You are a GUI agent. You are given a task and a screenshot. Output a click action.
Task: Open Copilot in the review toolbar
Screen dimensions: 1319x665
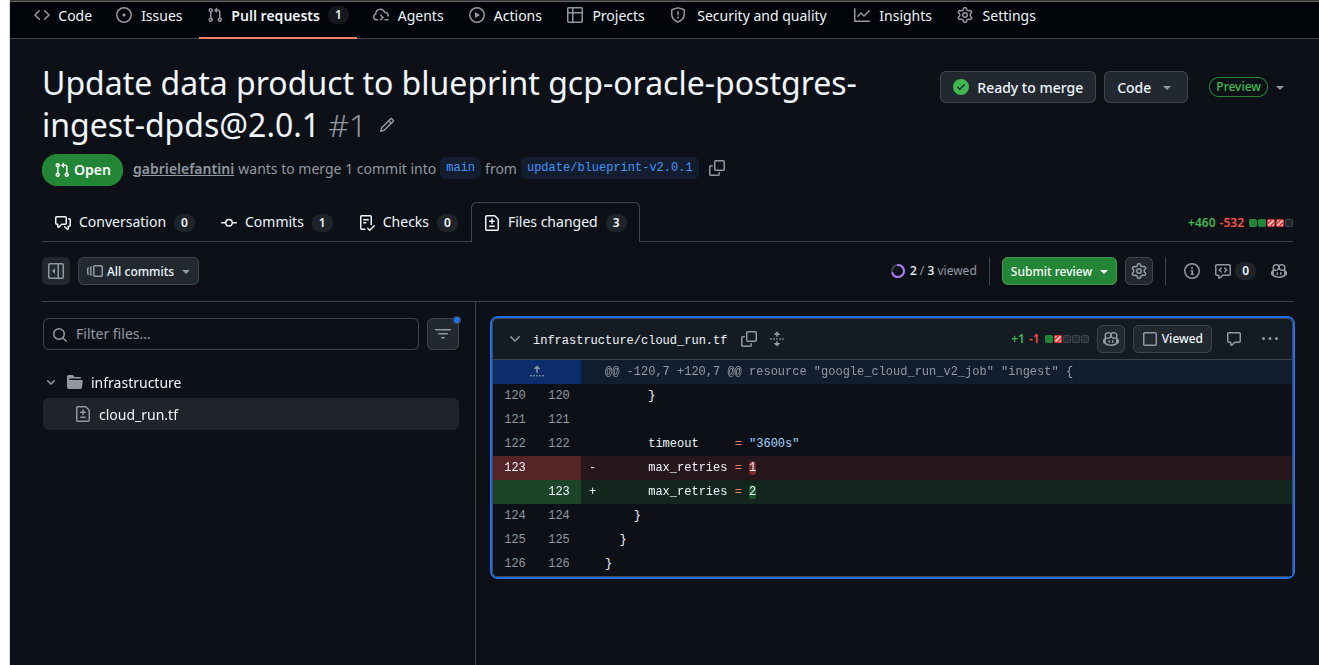[1278, 271]
